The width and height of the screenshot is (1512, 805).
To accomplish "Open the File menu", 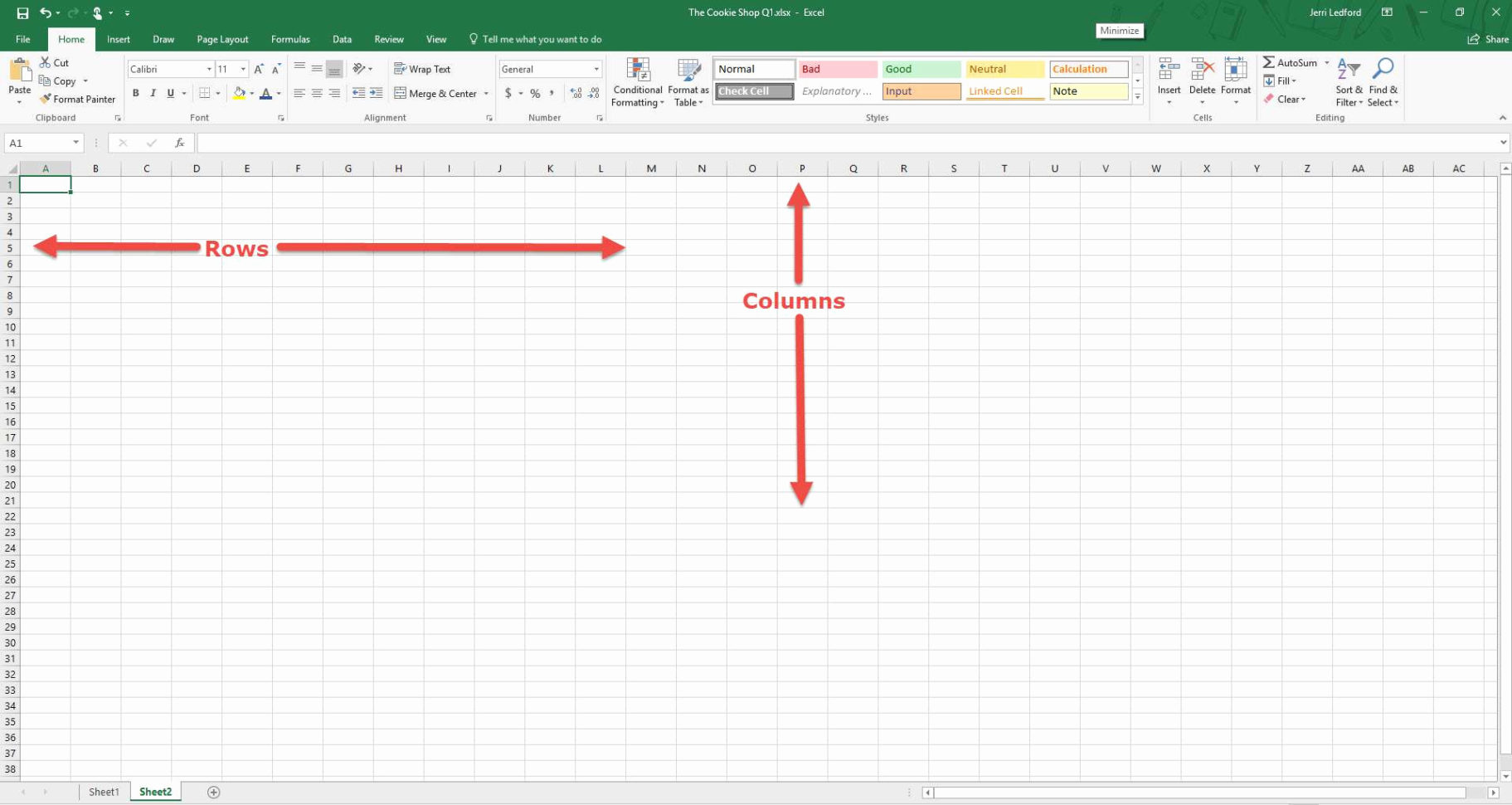I will 23,40.
